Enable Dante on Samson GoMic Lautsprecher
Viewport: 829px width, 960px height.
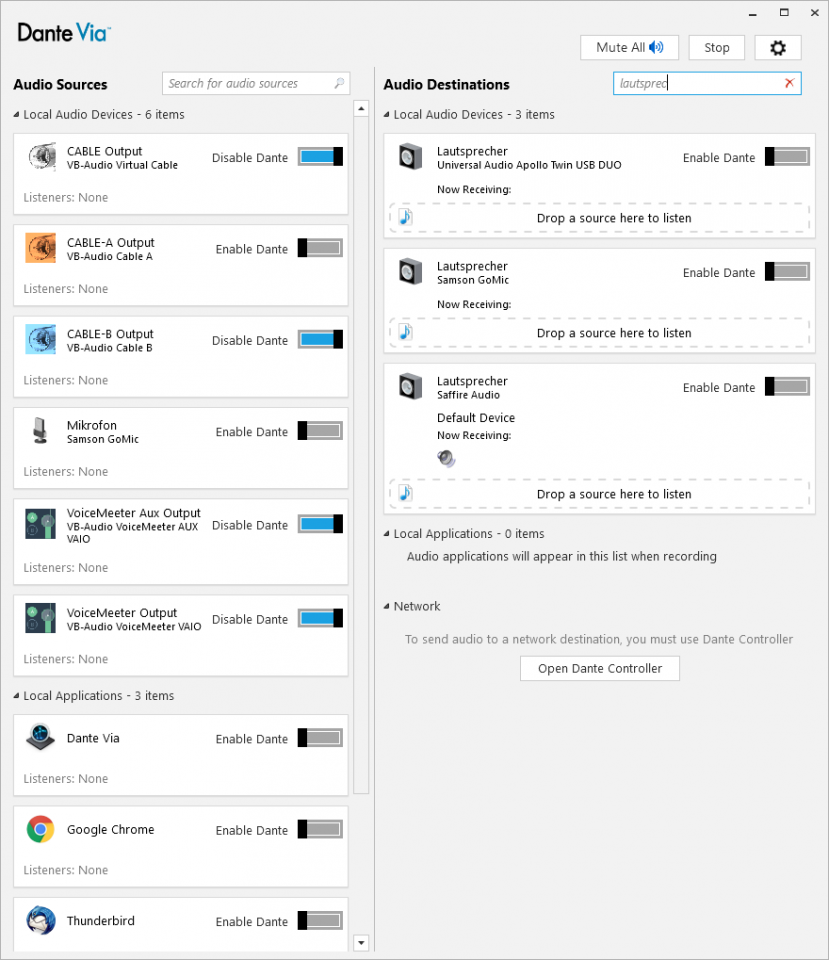pos(787,272)
